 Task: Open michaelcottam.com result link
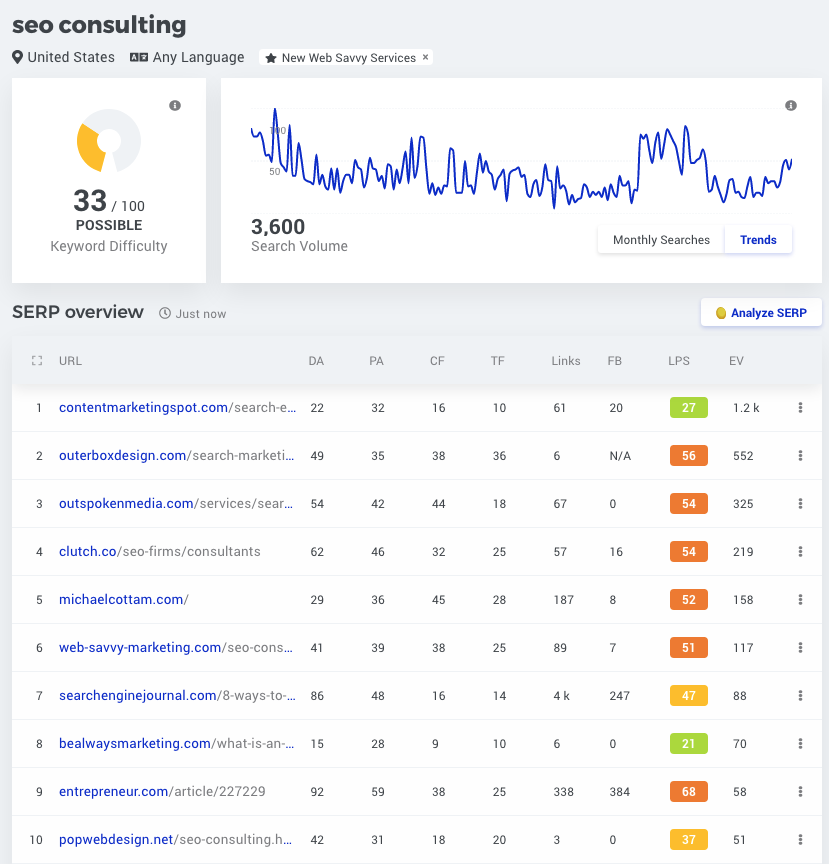[123, 599]
